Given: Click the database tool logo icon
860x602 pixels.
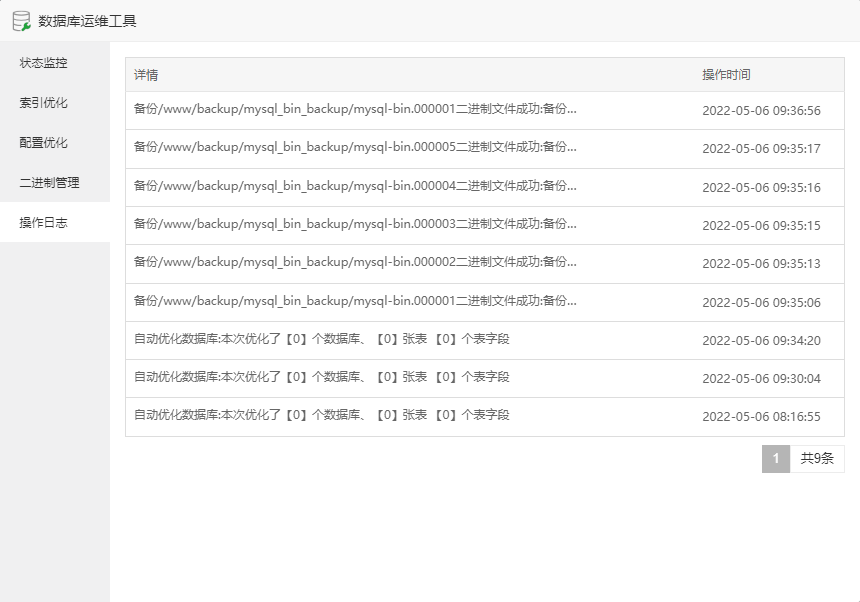Looking at the screenshot, I should pyautogui.click(x=21, y=21).
